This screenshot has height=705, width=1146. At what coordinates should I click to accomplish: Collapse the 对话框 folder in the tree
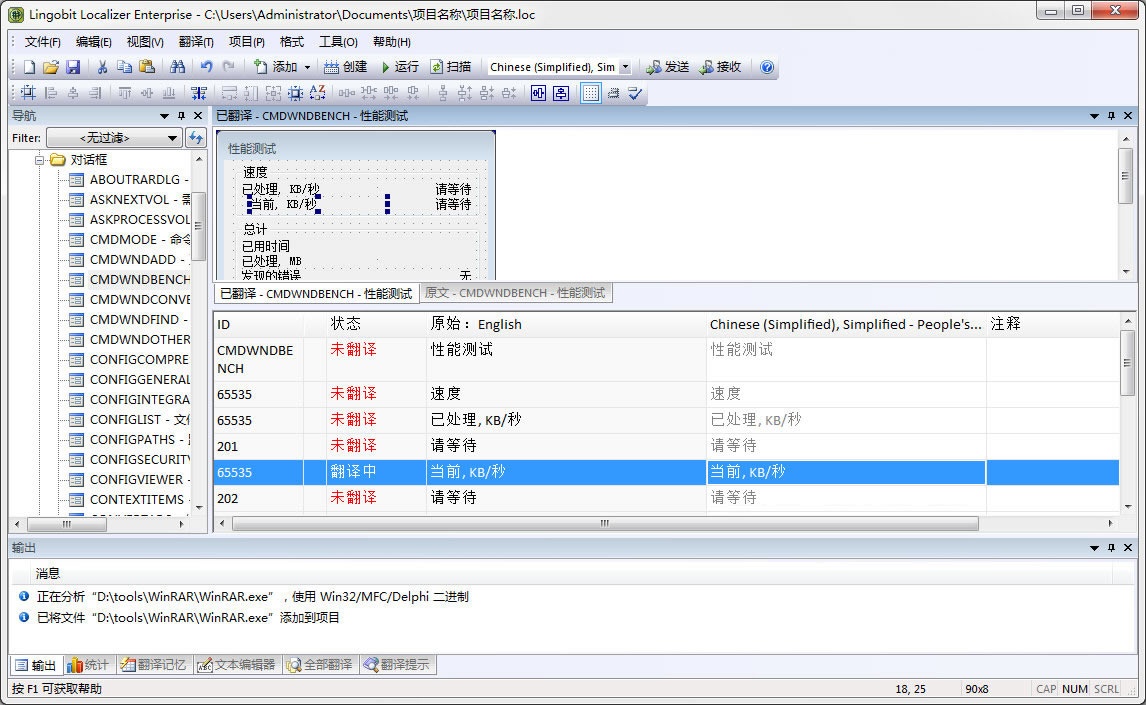pos(41,159)
